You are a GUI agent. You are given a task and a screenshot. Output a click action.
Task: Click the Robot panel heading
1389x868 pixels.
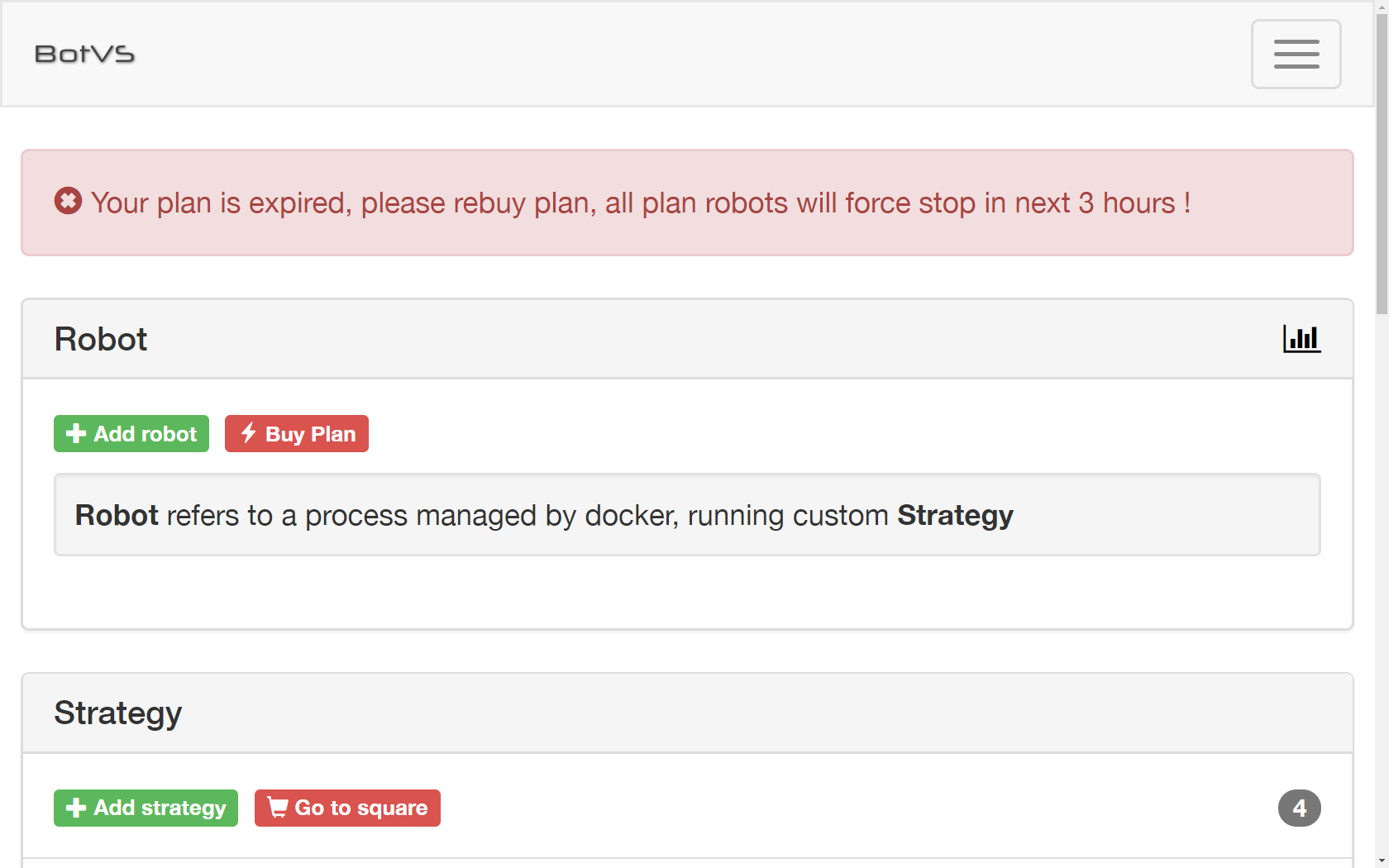(101, 339)
